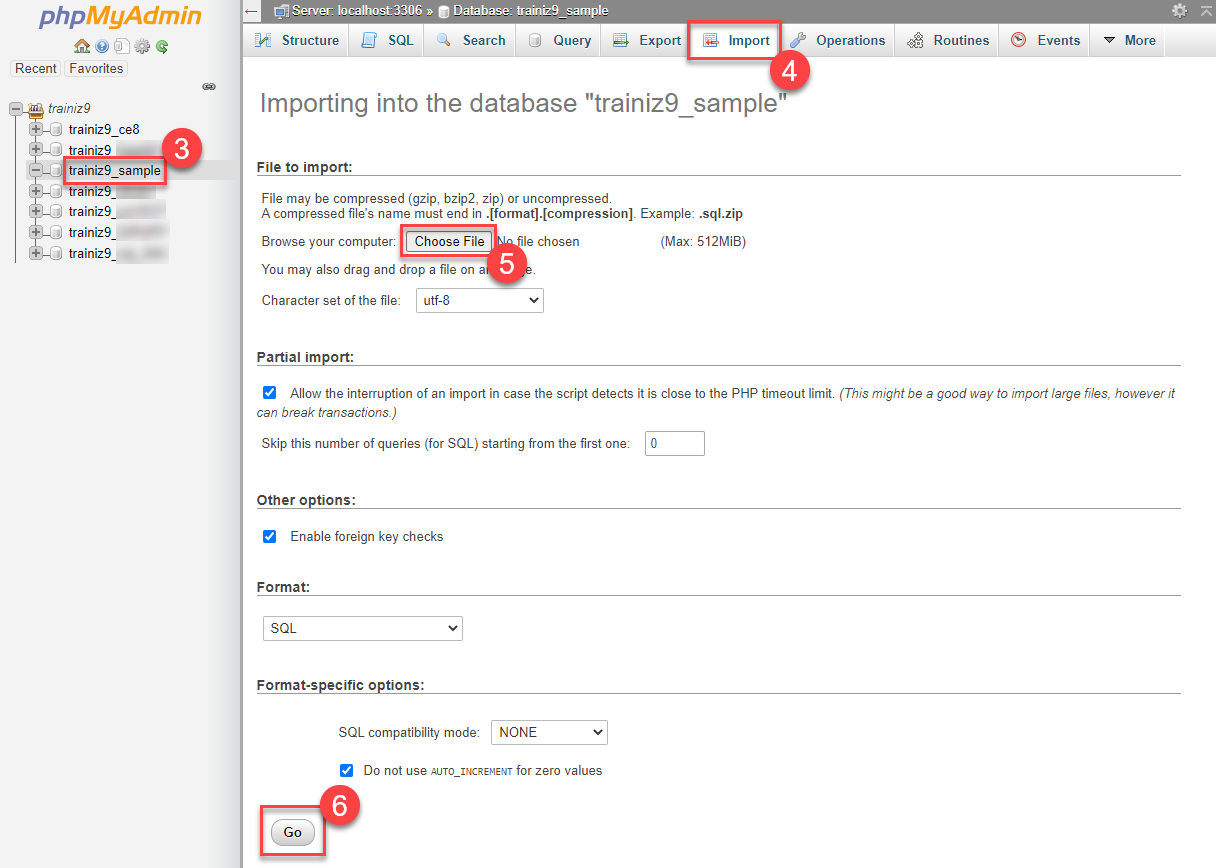Open the character set dropdown
The image size is (1216, 868).
(479, 300)
